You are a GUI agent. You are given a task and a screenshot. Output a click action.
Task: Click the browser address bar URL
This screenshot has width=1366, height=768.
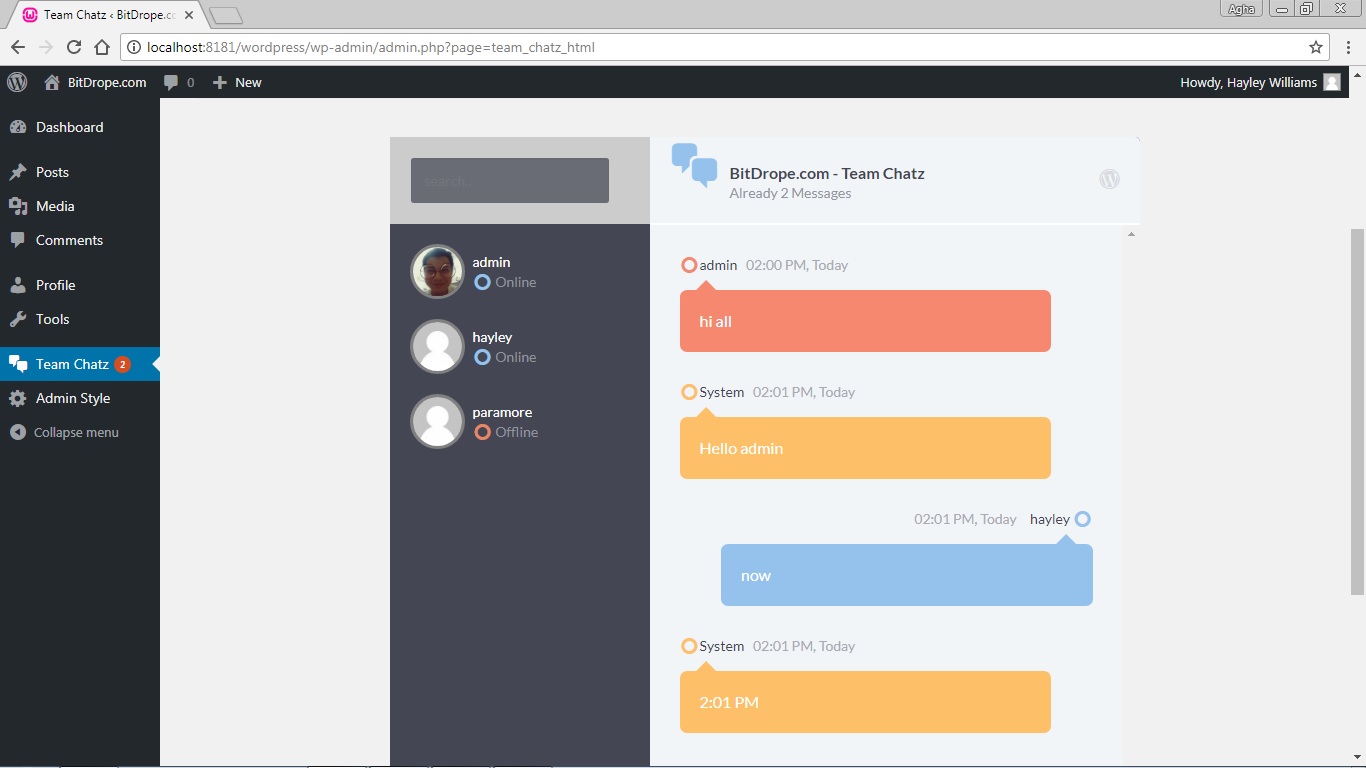click(370, 47)
